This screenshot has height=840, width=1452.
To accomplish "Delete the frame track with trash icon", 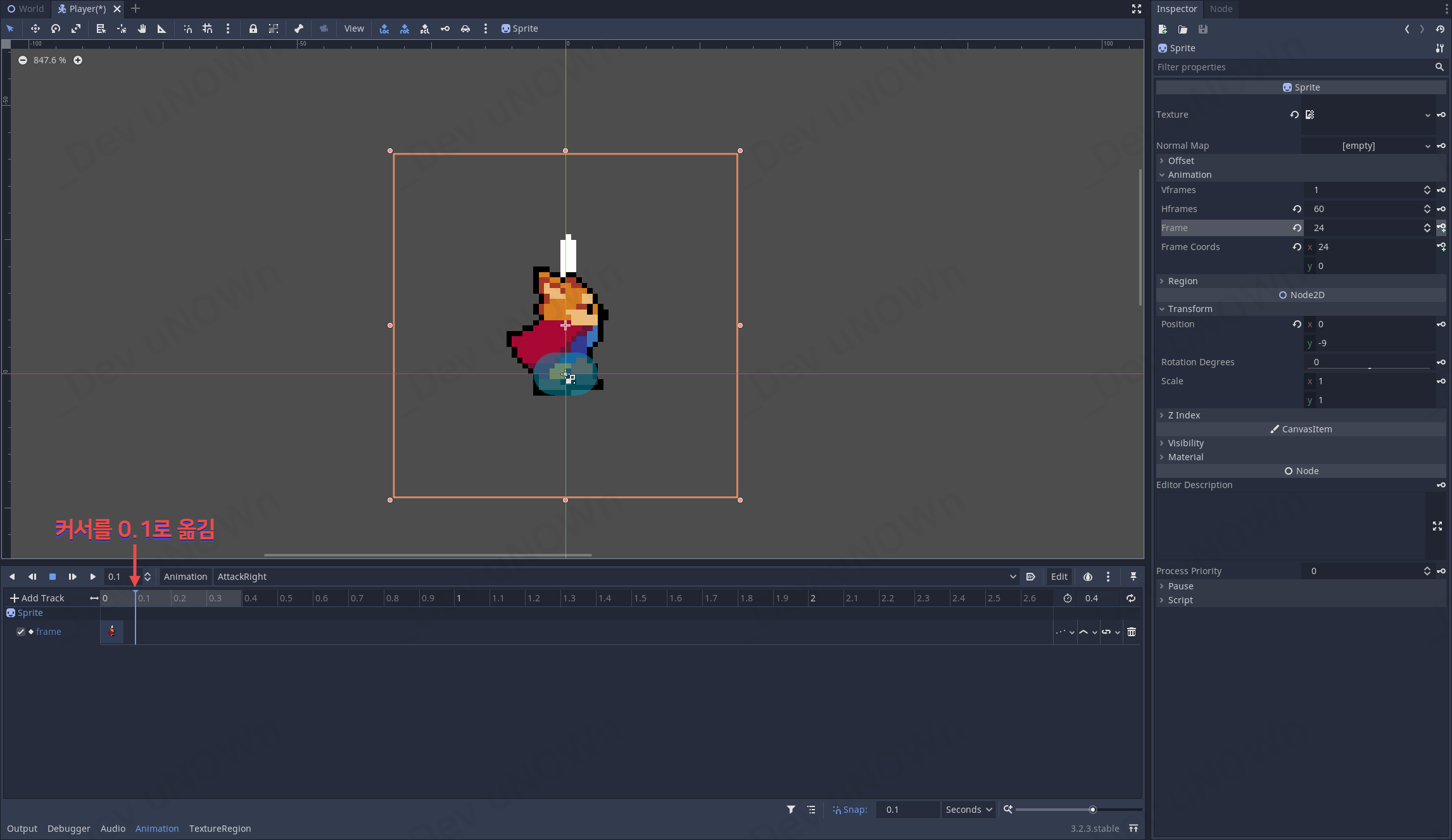I will [1132, 632].
